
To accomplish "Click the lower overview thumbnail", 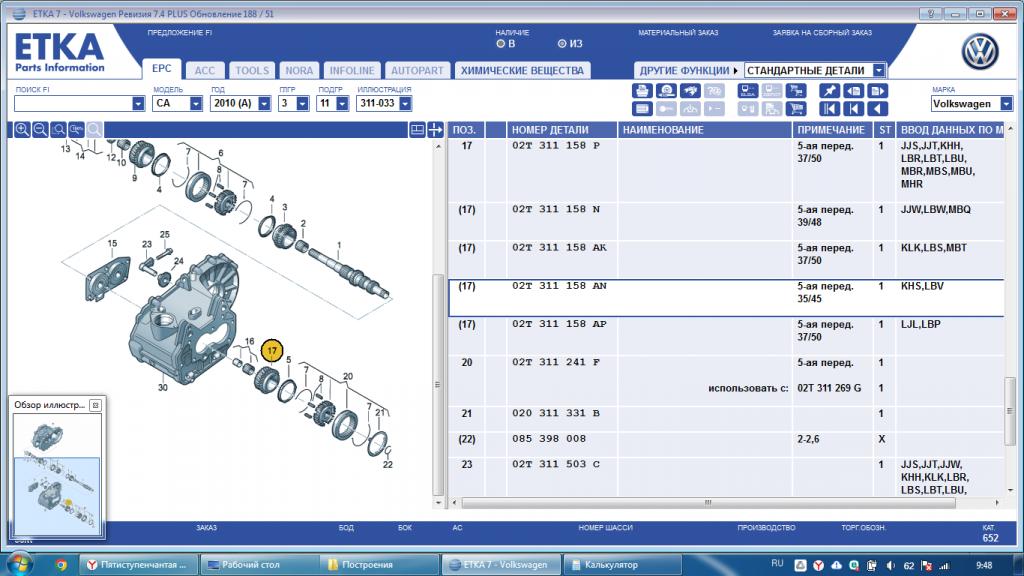I will click(57, 496).
